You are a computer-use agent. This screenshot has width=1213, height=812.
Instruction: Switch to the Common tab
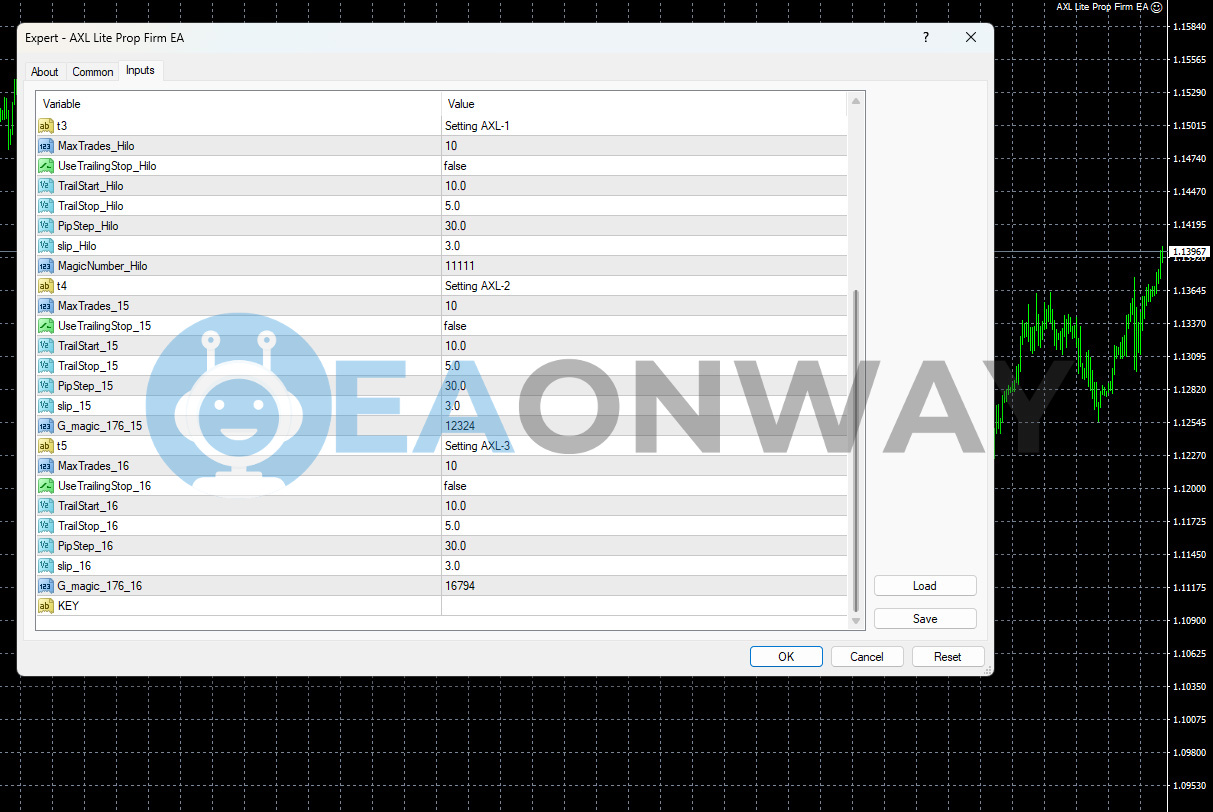[x=93, y=72]
